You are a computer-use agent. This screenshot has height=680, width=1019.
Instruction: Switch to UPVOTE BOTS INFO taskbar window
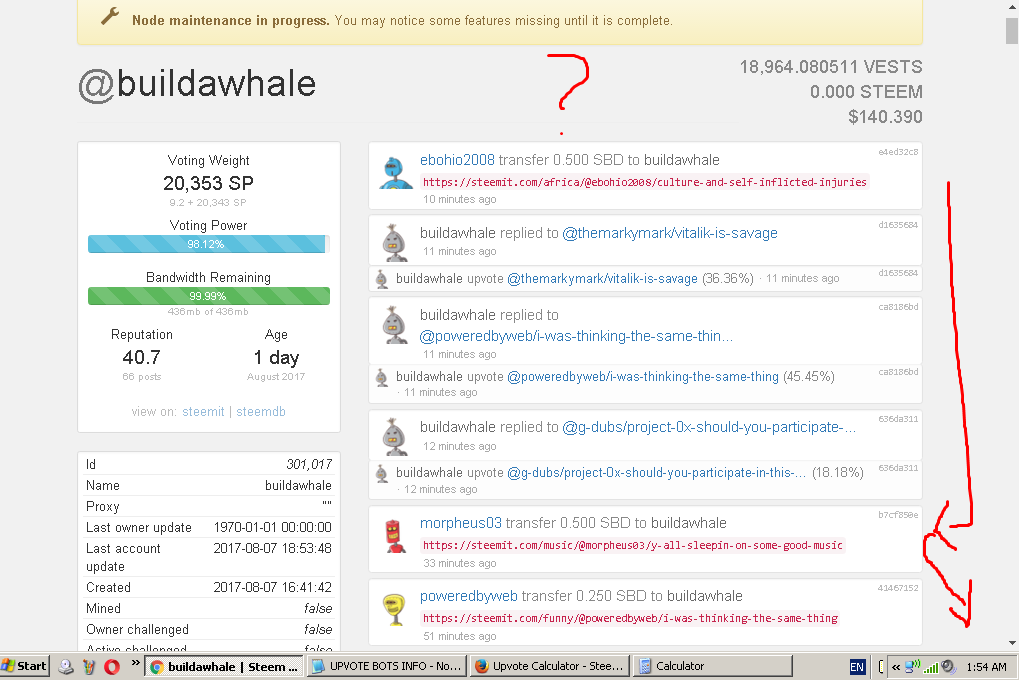pos(386,666)
